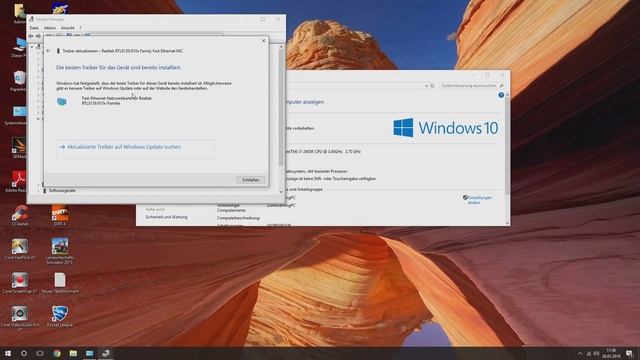Open 'Einstellungen ändern' link in System window
The width and height of the screenshot is (640, 360).
pyautogui.click(x=480, y=200)
